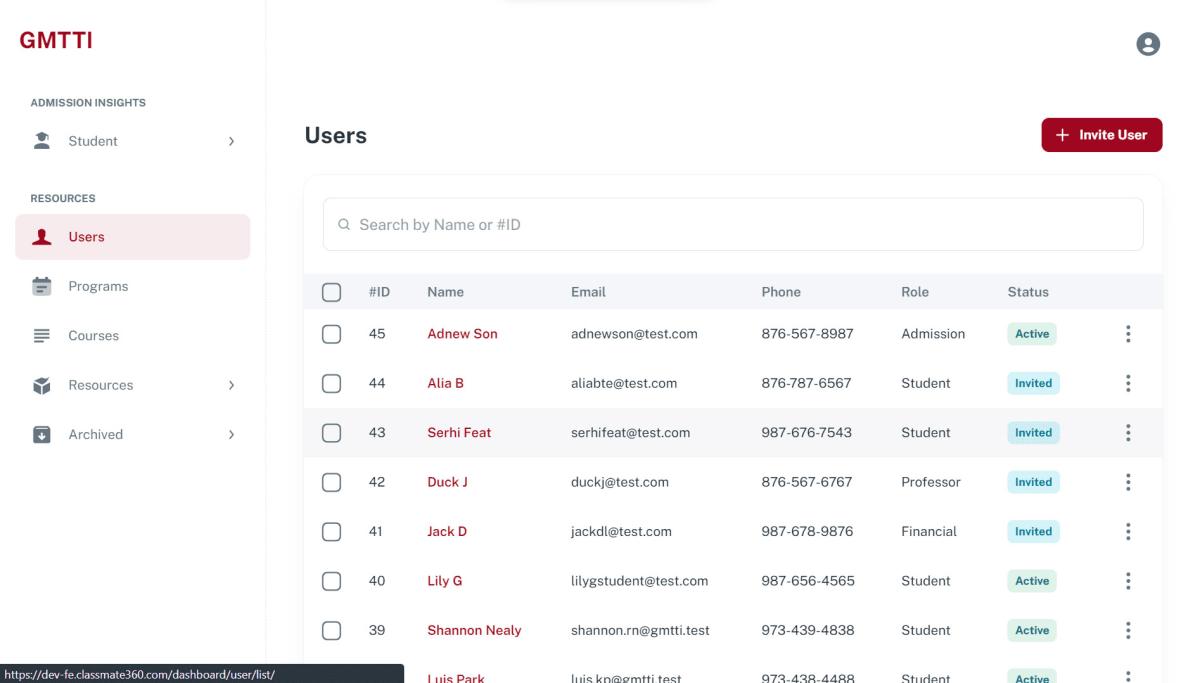Viewport: 1200px width, 683px height.
Task: Click the Courses list icon
Action: coord(42,336)
